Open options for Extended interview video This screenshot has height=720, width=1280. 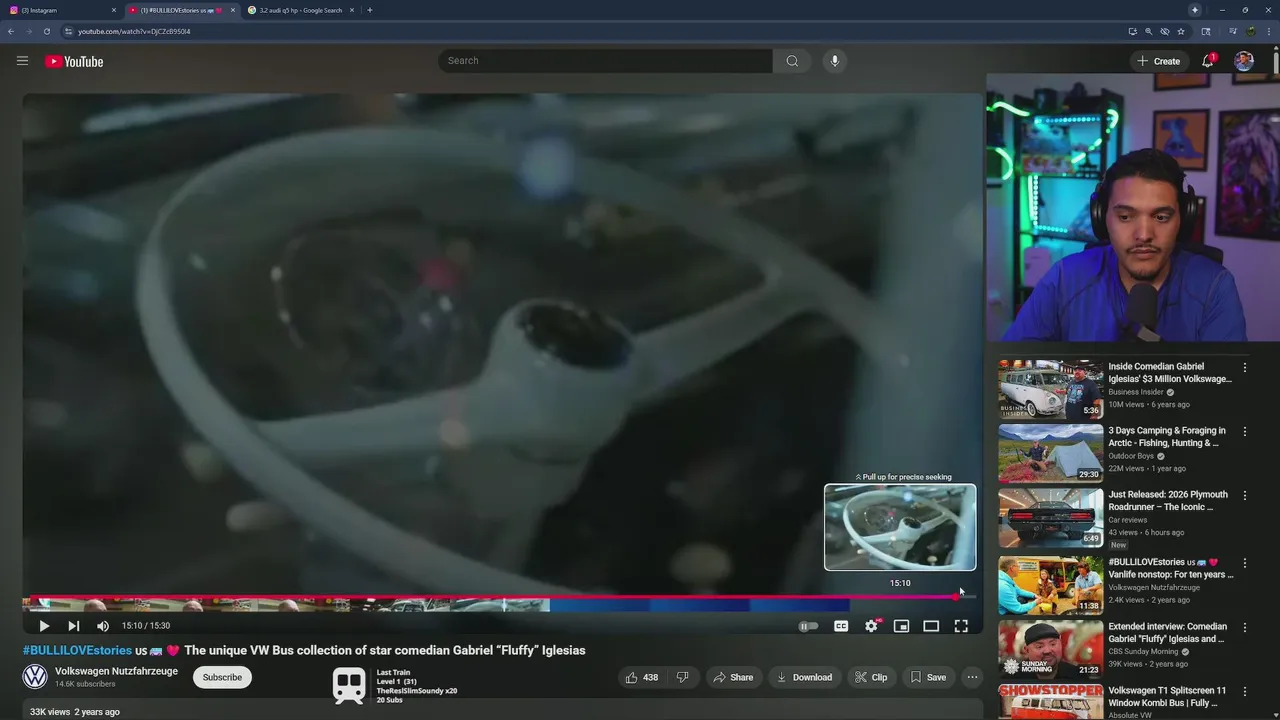coord(1245,628)
